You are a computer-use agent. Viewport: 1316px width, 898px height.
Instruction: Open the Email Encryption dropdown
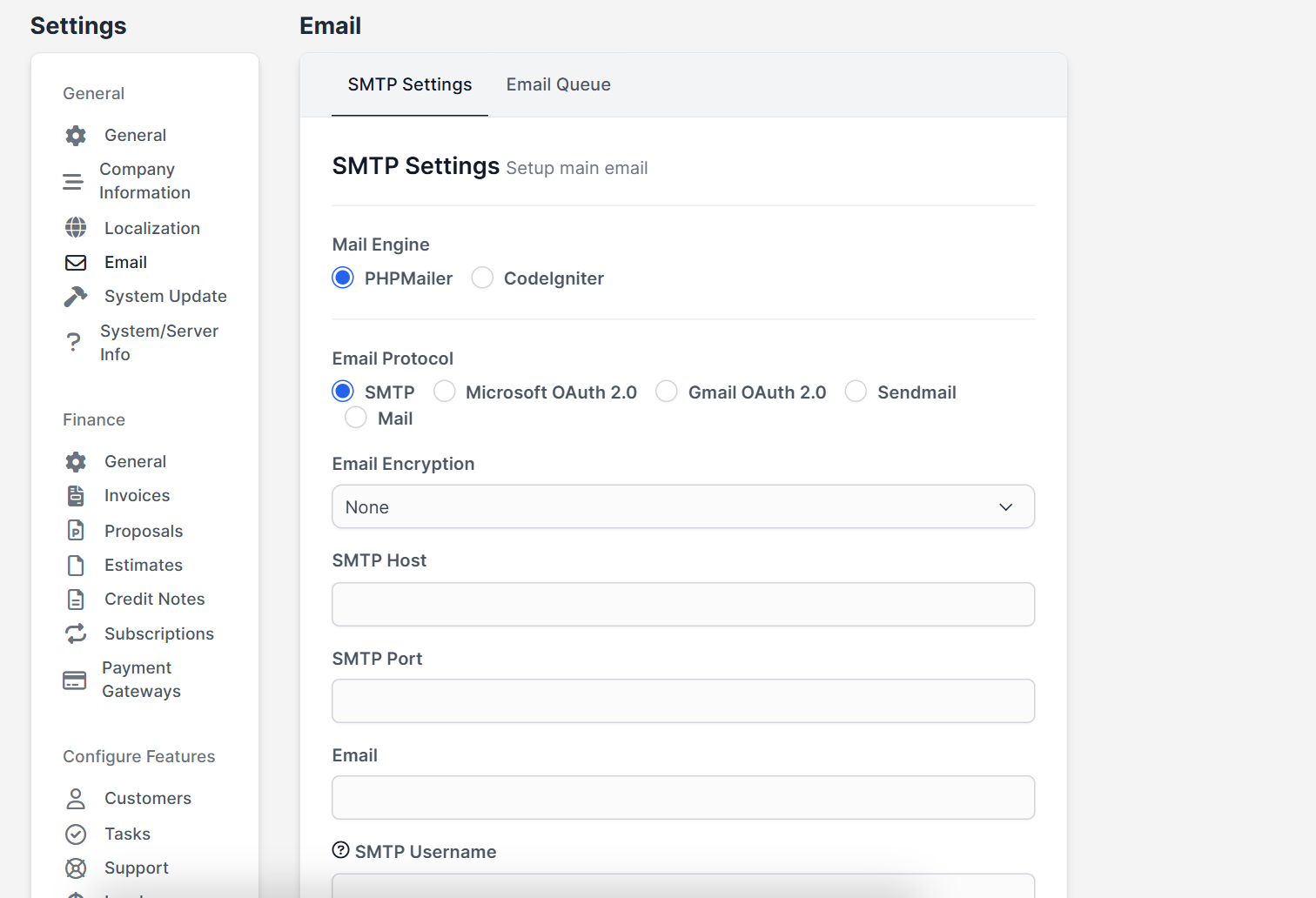[683, 506]
